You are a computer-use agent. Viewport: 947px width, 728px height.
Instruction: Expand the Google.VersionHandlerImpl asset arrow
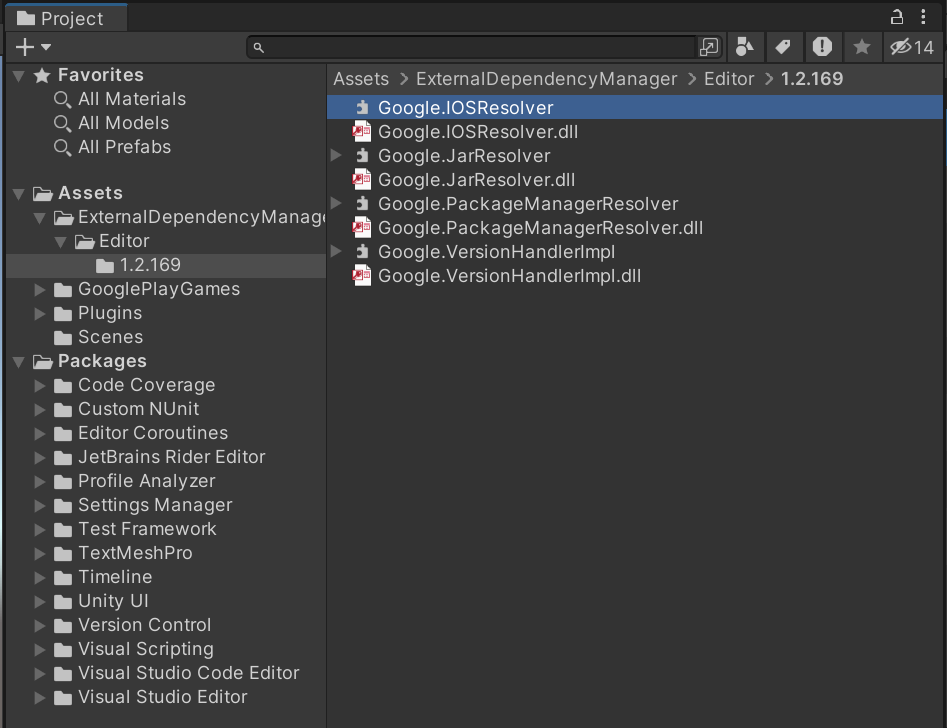pyautogui.click(x=337, y=252)
